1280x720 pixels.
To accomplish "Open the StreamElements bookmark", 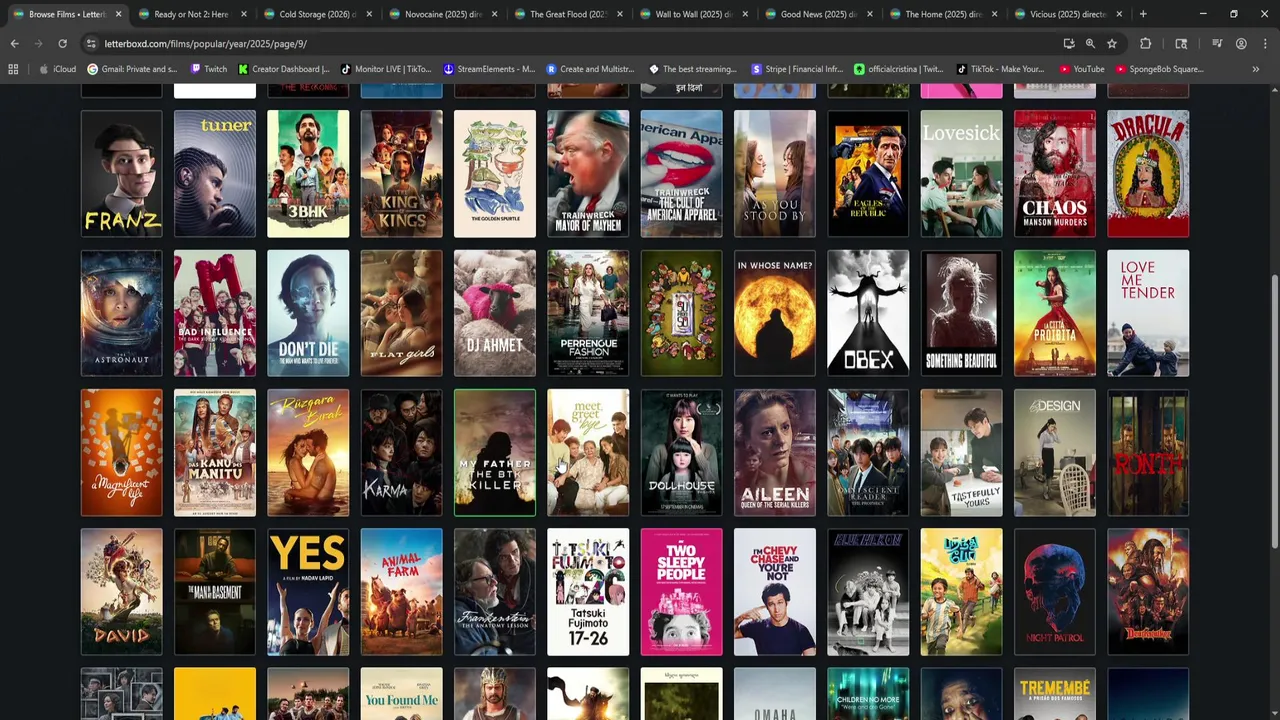I will point(489,69).
